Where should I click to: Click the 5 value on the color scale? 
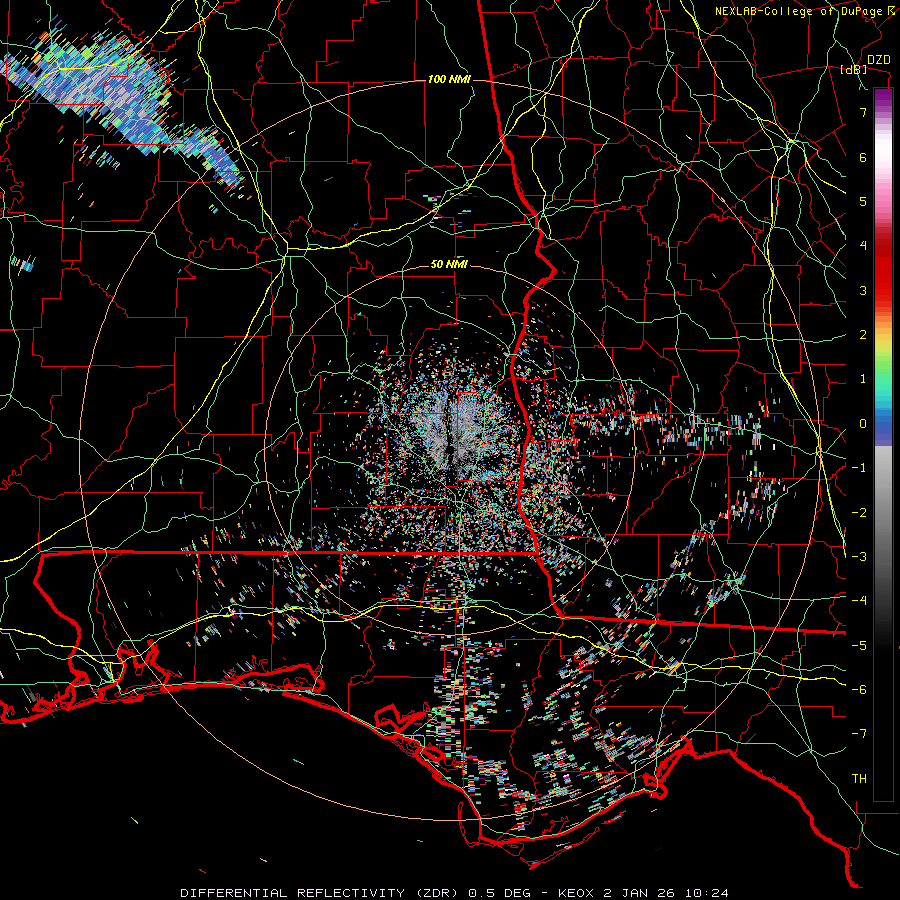pyautogui.click(x=863, y=201)
